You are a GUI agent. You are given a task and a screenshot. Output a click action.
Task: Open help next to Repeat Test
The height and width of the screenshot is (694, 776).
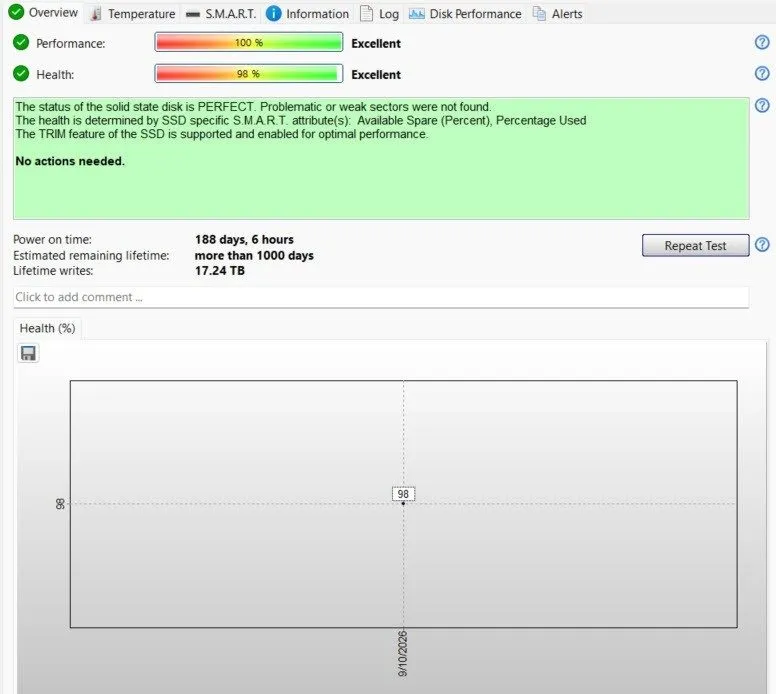tap(762, 245)
